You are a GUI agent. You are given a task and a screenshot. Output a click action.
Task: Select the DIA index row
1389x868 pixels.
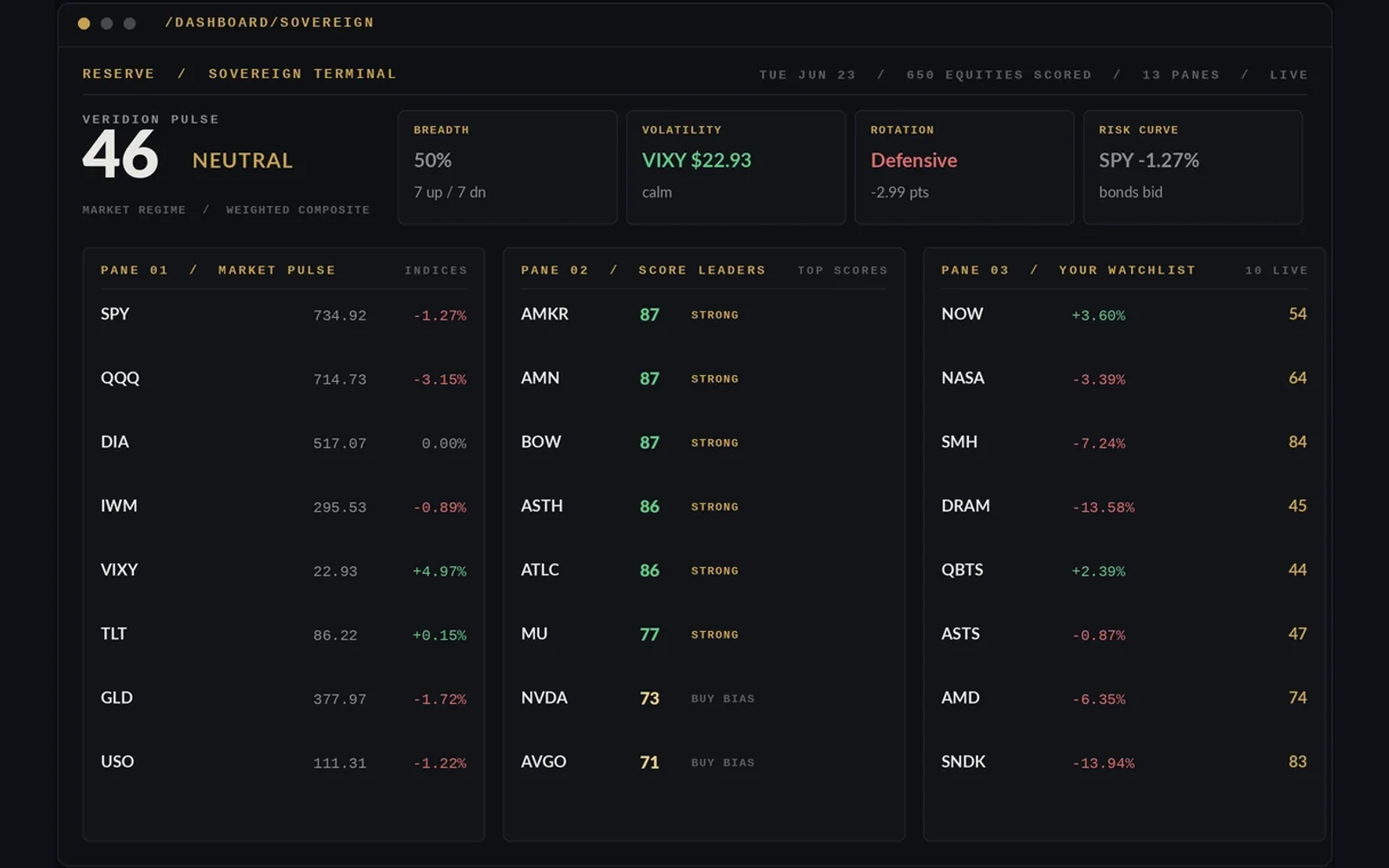tap(283, 443)
